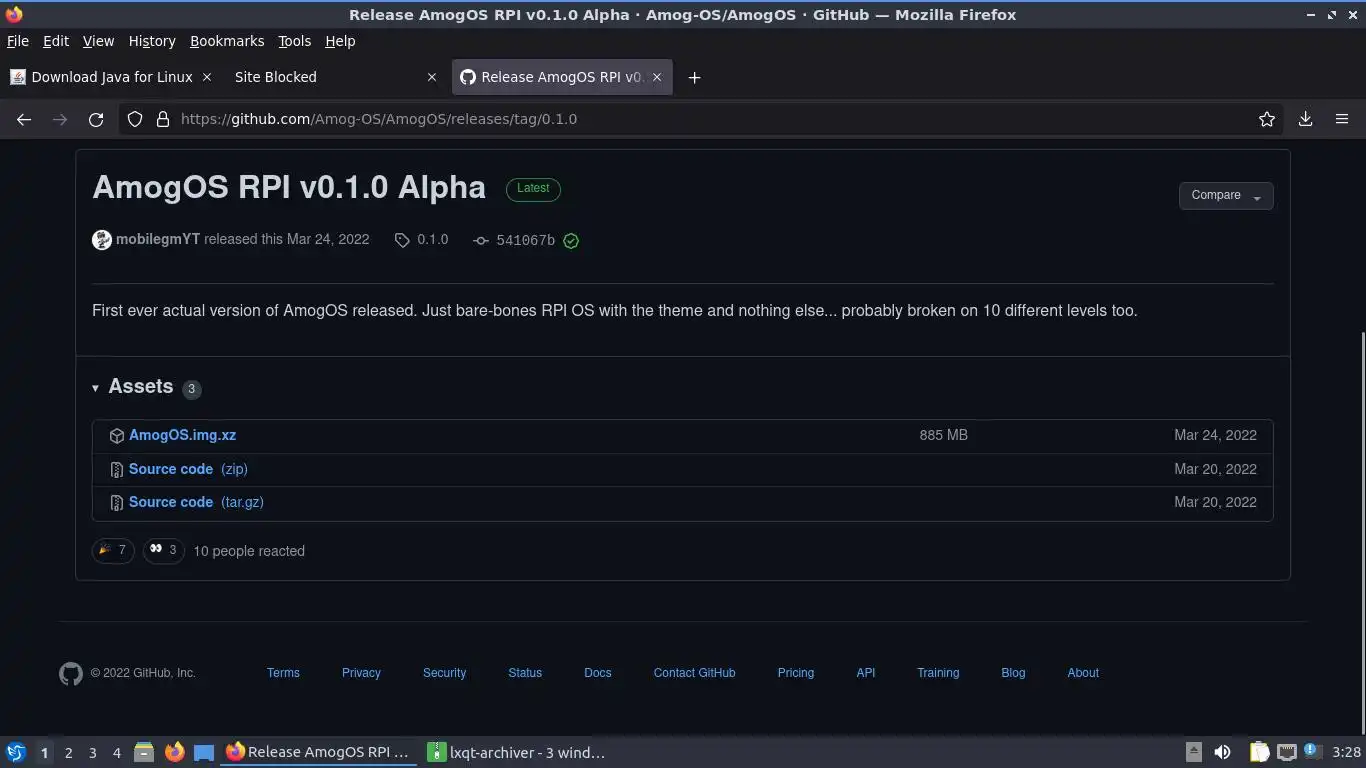
Task: Reload the current GitHub page
Action: 96,119
